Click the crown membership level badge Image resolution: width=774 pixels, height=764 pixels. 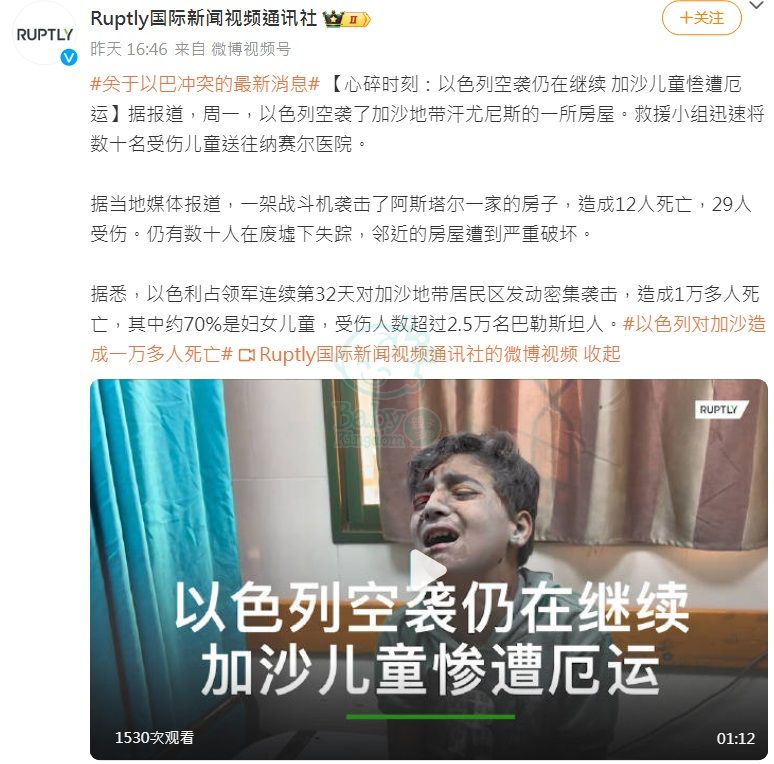[346, 19]
